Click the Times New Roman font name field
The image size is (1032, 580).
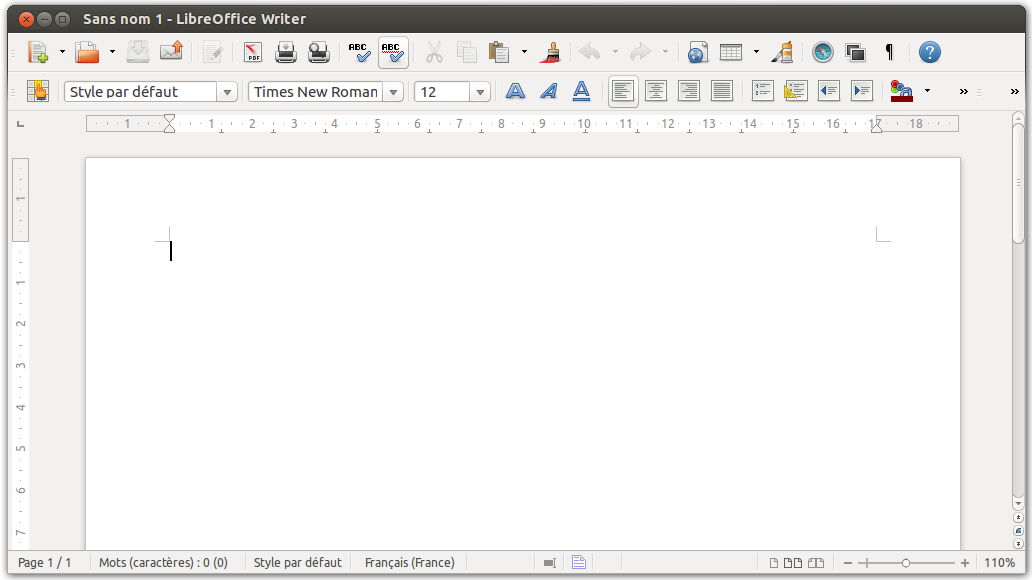coord(315,92)
